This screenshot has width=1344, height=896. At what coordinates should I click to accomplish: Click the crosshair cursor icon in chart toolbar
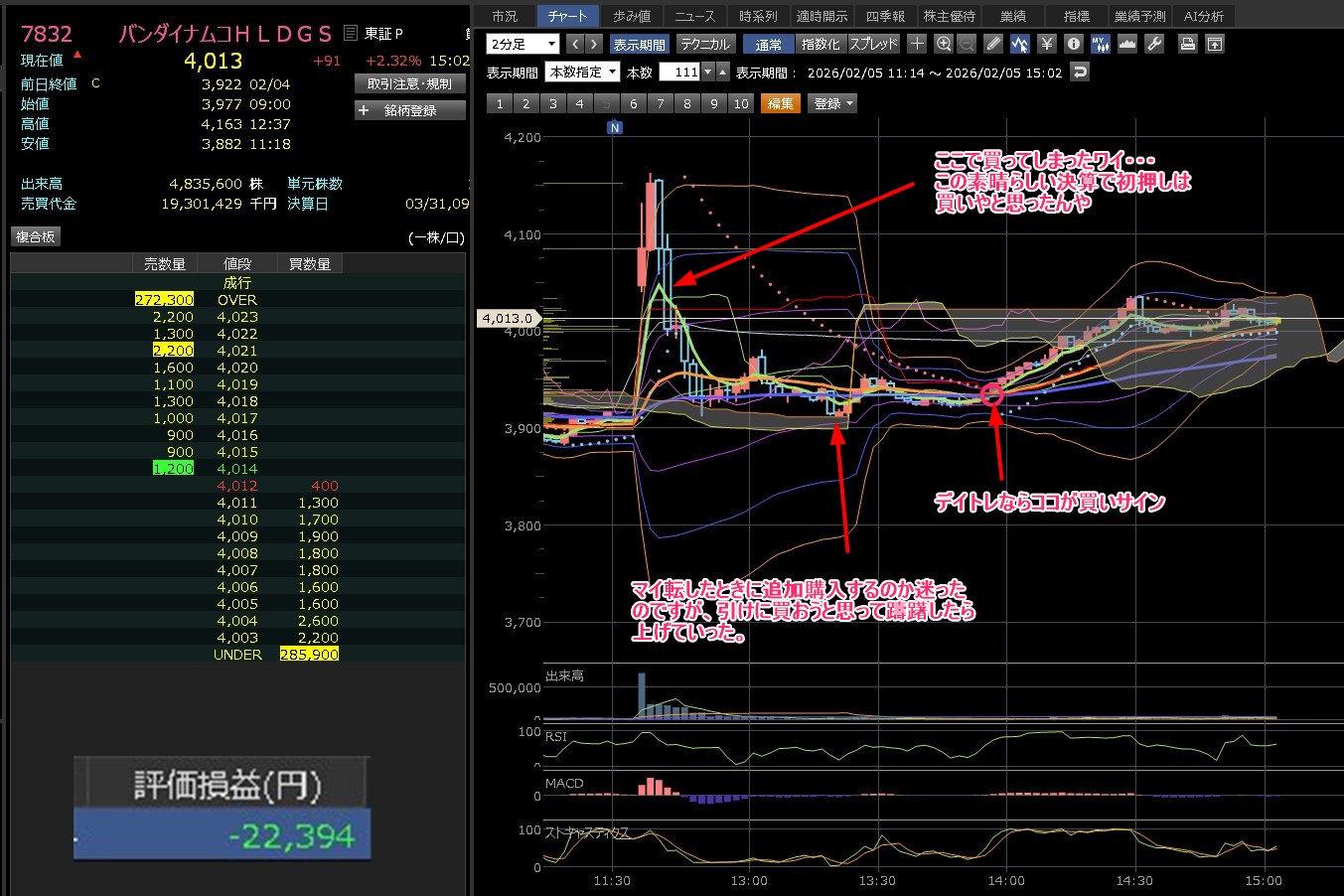pos(917,44)
